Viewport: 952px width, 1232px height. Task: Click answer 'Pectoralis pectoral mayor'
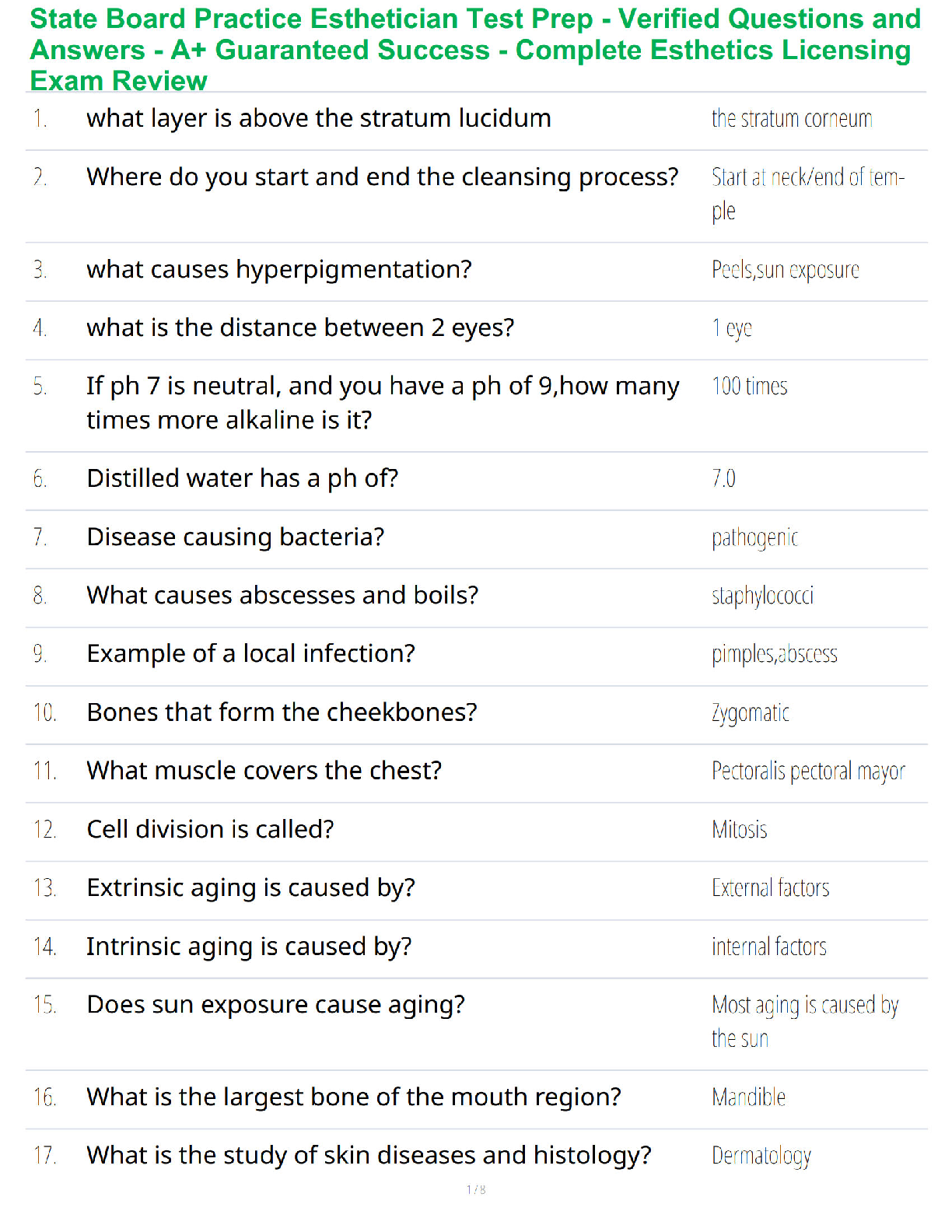(x=808, y=771)
